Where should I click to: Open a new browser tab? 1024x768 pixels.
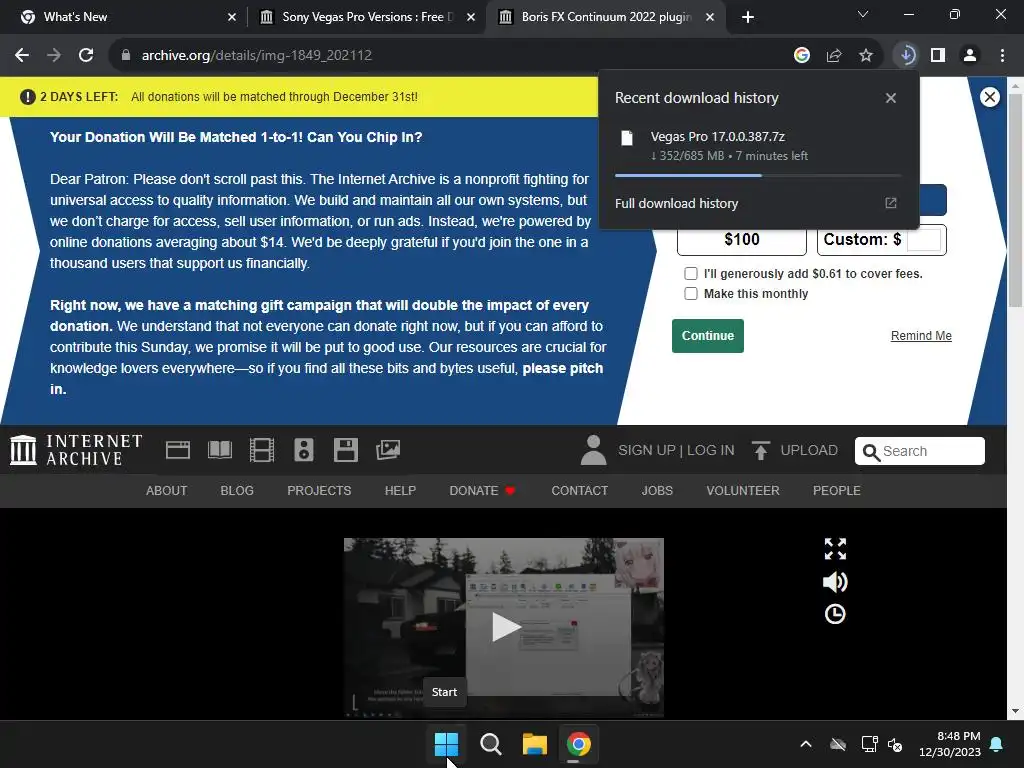(x=748, y=17)
